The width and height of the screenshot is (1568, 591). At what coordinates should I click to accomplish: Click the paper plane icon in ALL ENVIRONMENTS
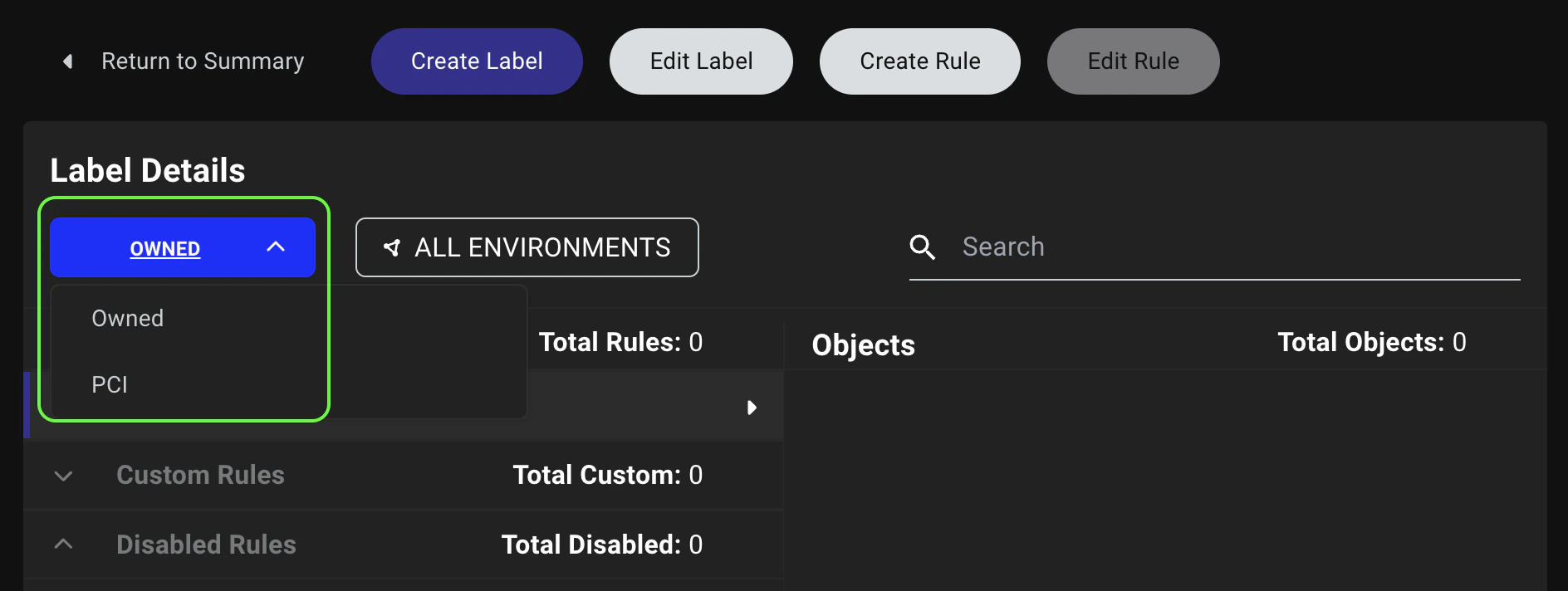tap(391, 247)
